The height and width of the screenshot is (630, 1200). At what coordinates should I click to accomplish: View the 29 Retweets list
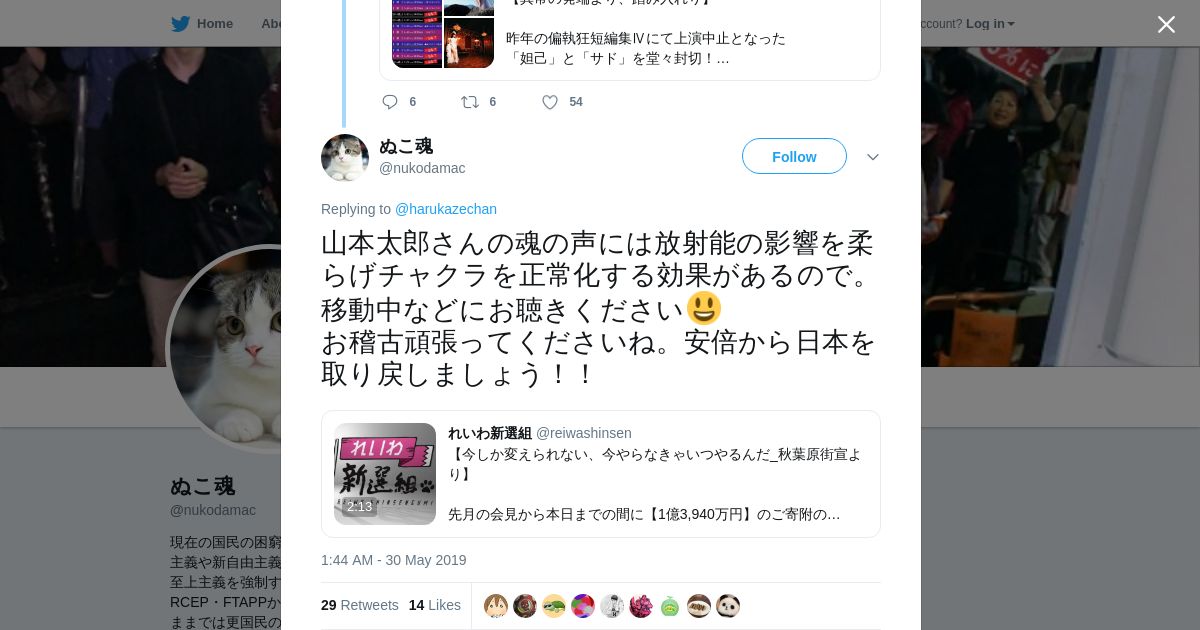[x=360, y=605]
